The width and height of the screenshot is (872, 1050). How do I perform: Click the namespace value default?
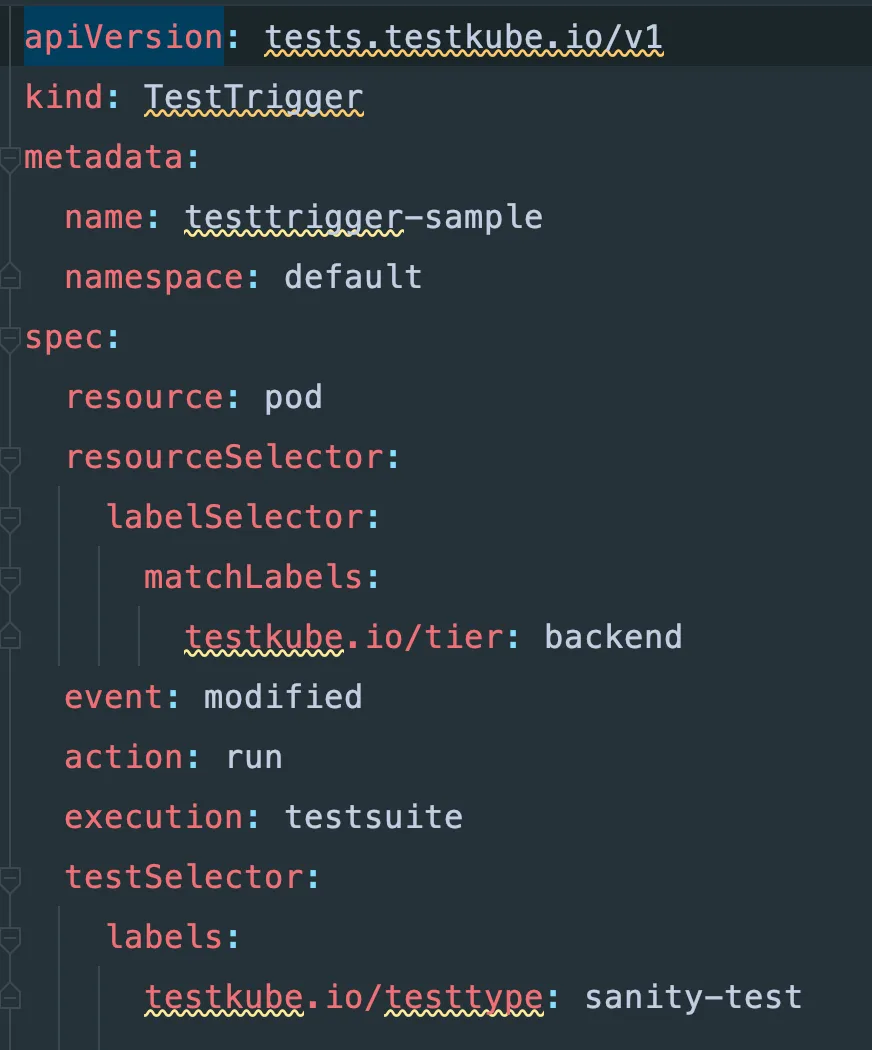(x=353, y=277)
